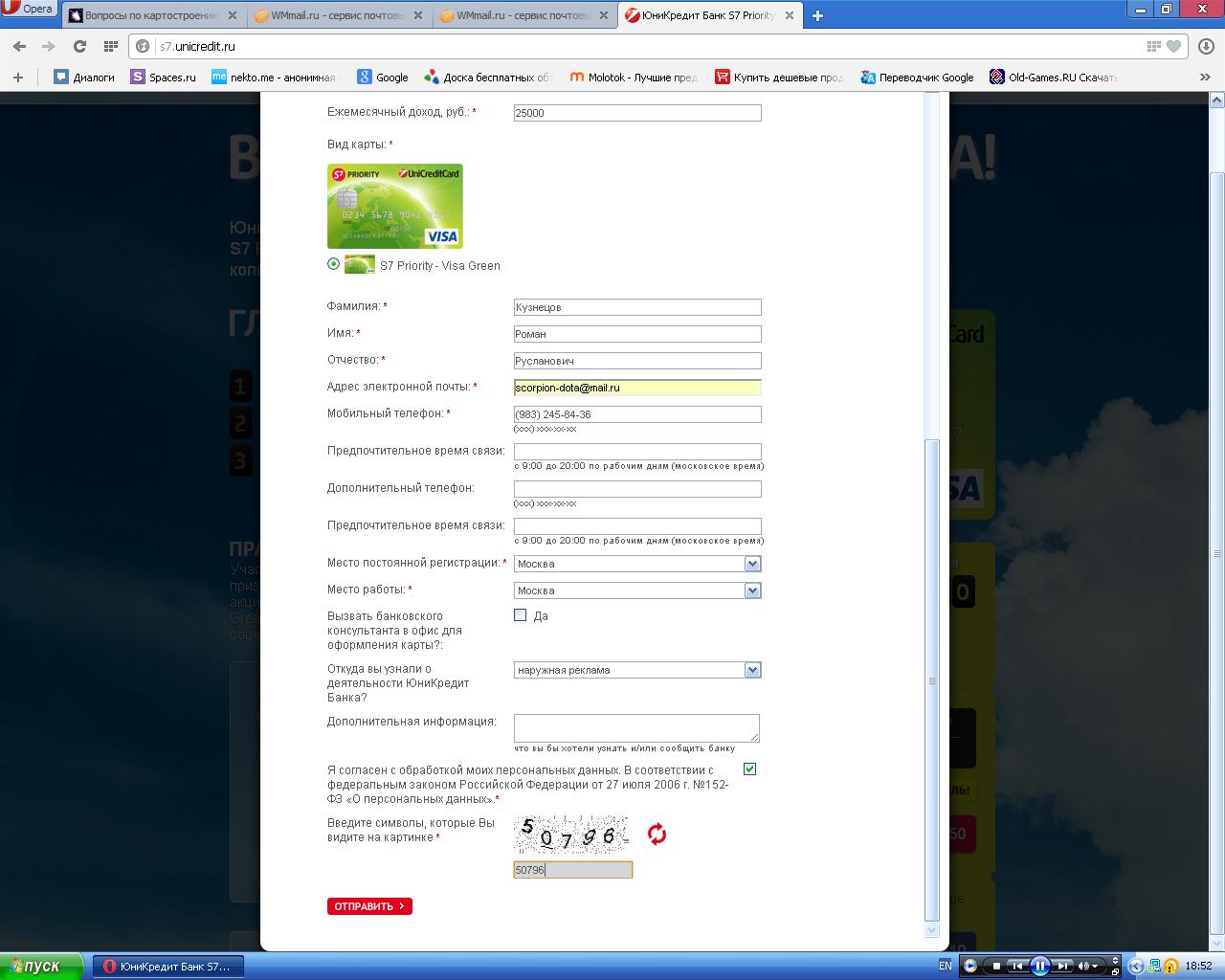Viewport: 1225px width, 980px height.
Task: Click the Ежемесячный доход income field
Action: coord(637,113)
